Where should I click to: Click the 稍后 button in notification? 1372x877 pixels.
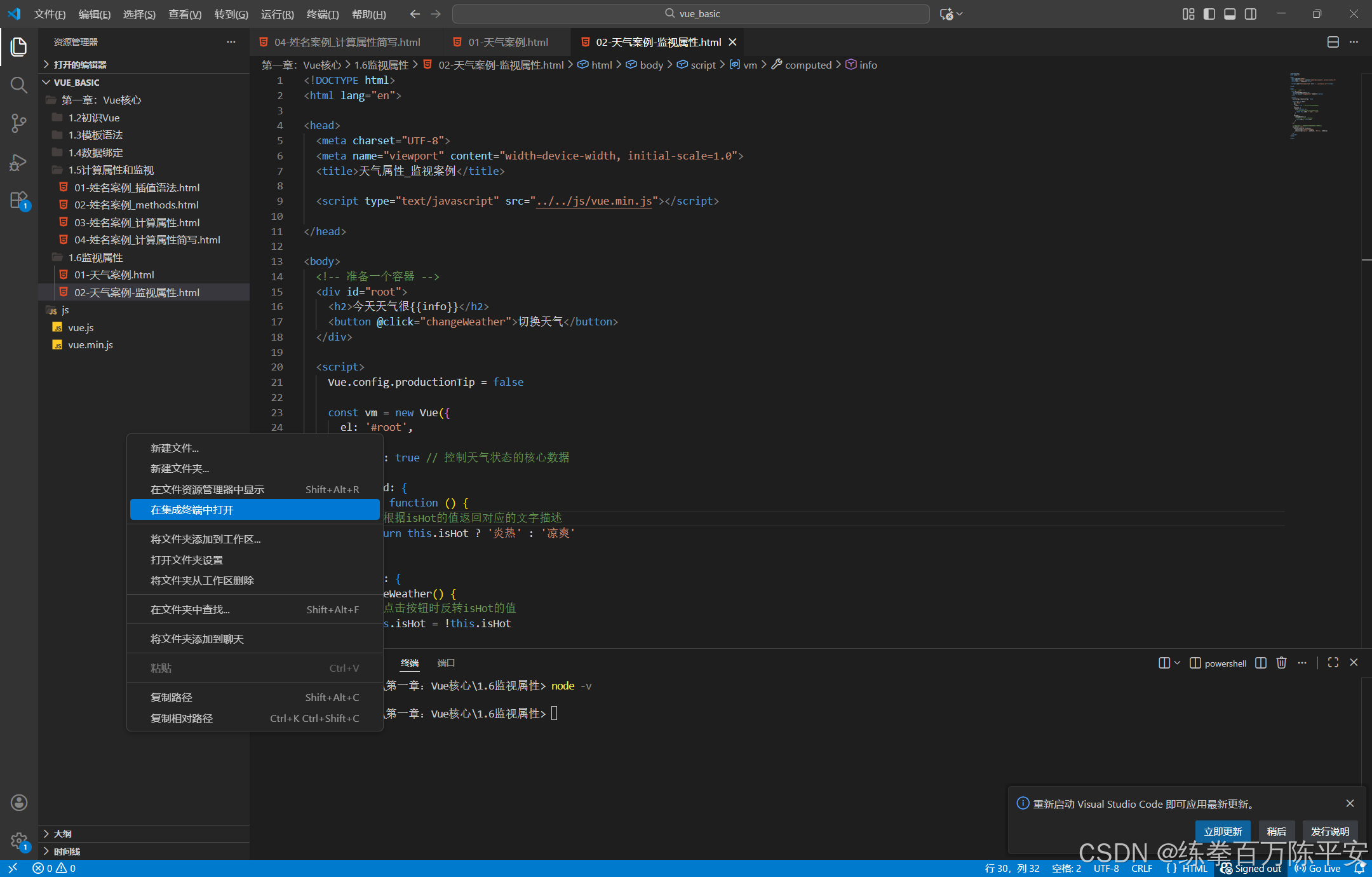coord(1275,831)
